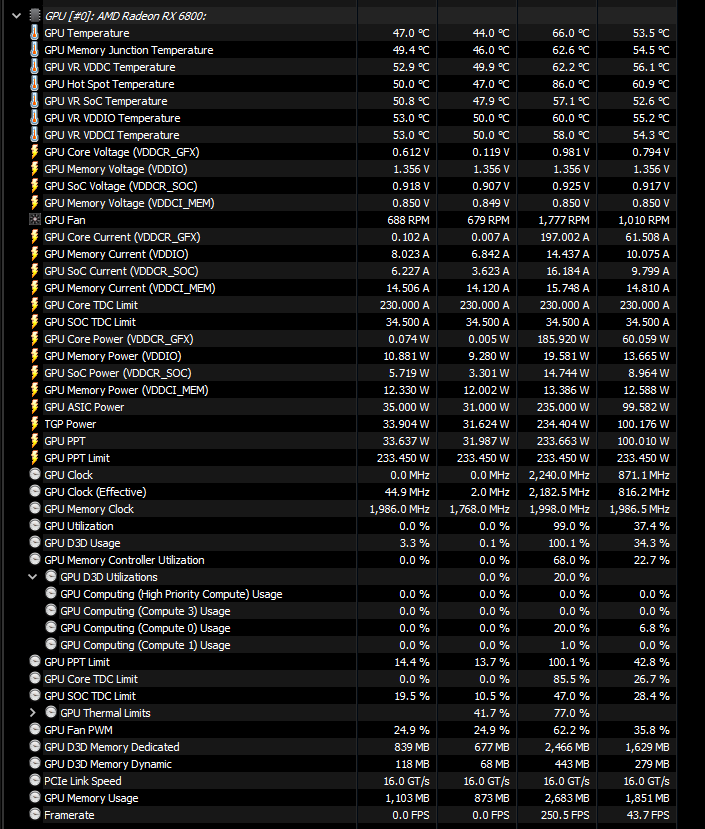Select the GPU PPT Limit 233.450 W row
This screenshot has height=829, width=705.
point(352,458)
